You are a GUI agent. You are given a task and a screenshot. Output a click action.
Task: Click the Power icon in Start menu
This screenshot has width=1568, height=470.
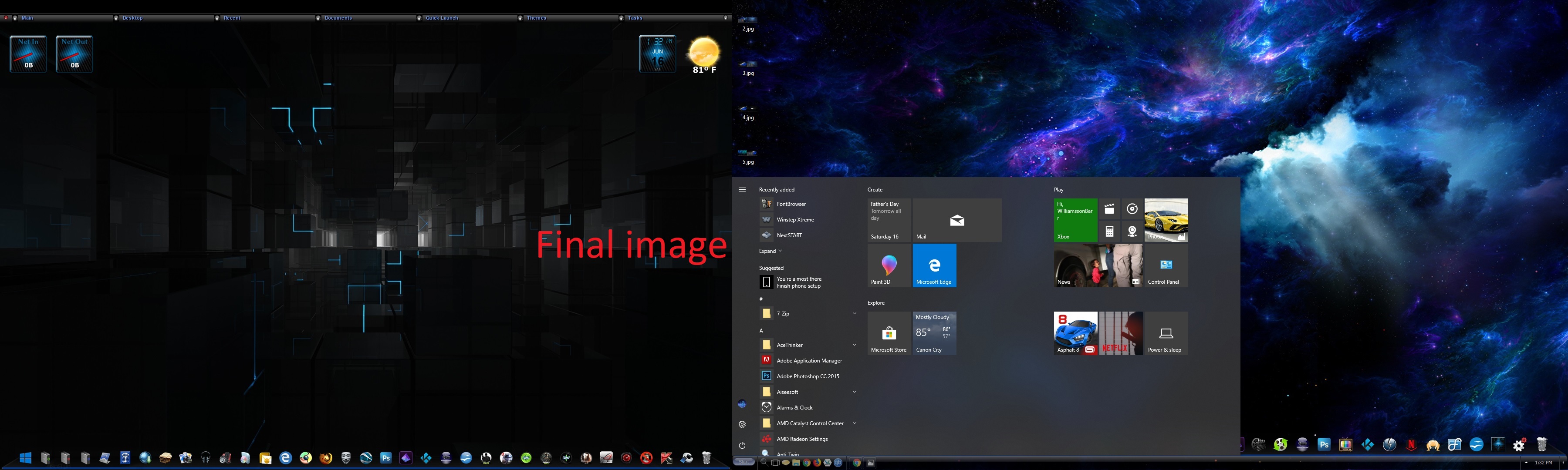(x=742, y=445)
